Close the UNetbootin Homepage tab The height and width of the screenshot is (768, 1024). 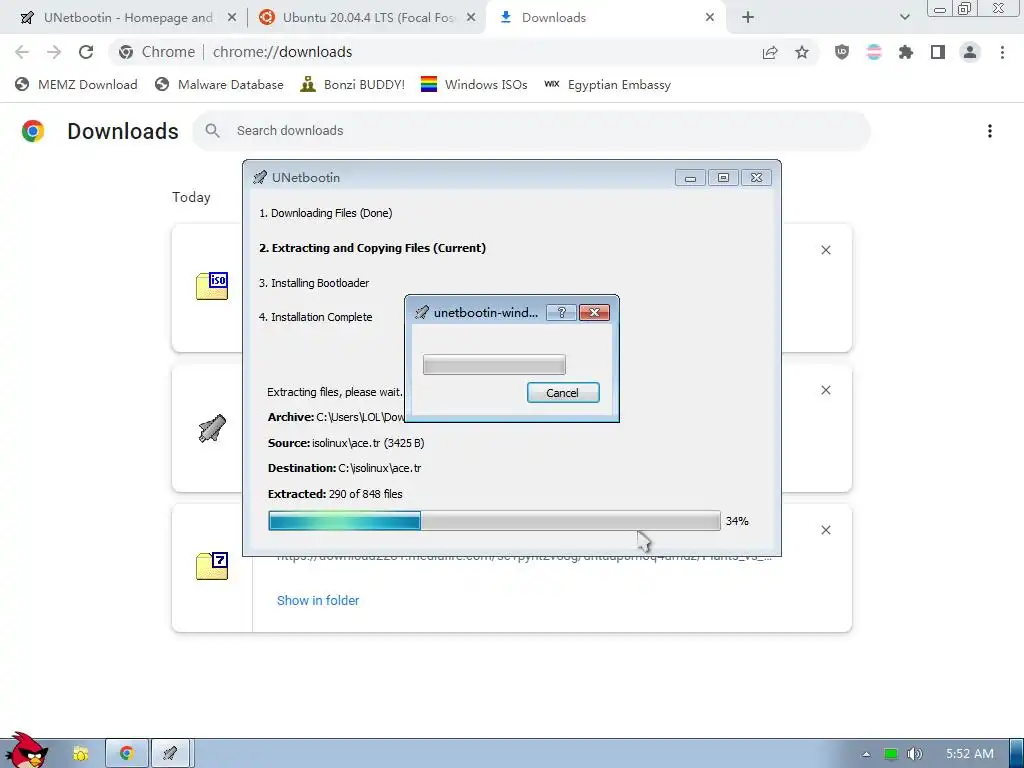(x=232, y=18)
